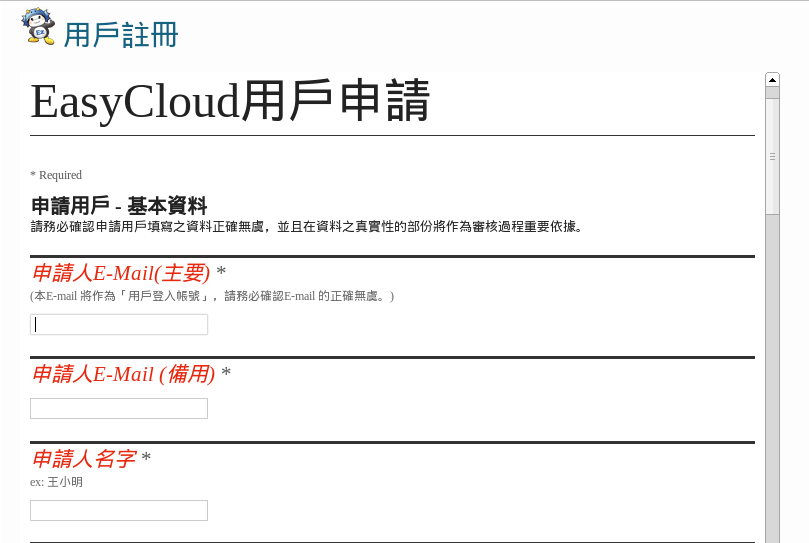Click the 用戶註冊 page heading
This screenshot has width=809, height=543.
[x=121, y=35]
